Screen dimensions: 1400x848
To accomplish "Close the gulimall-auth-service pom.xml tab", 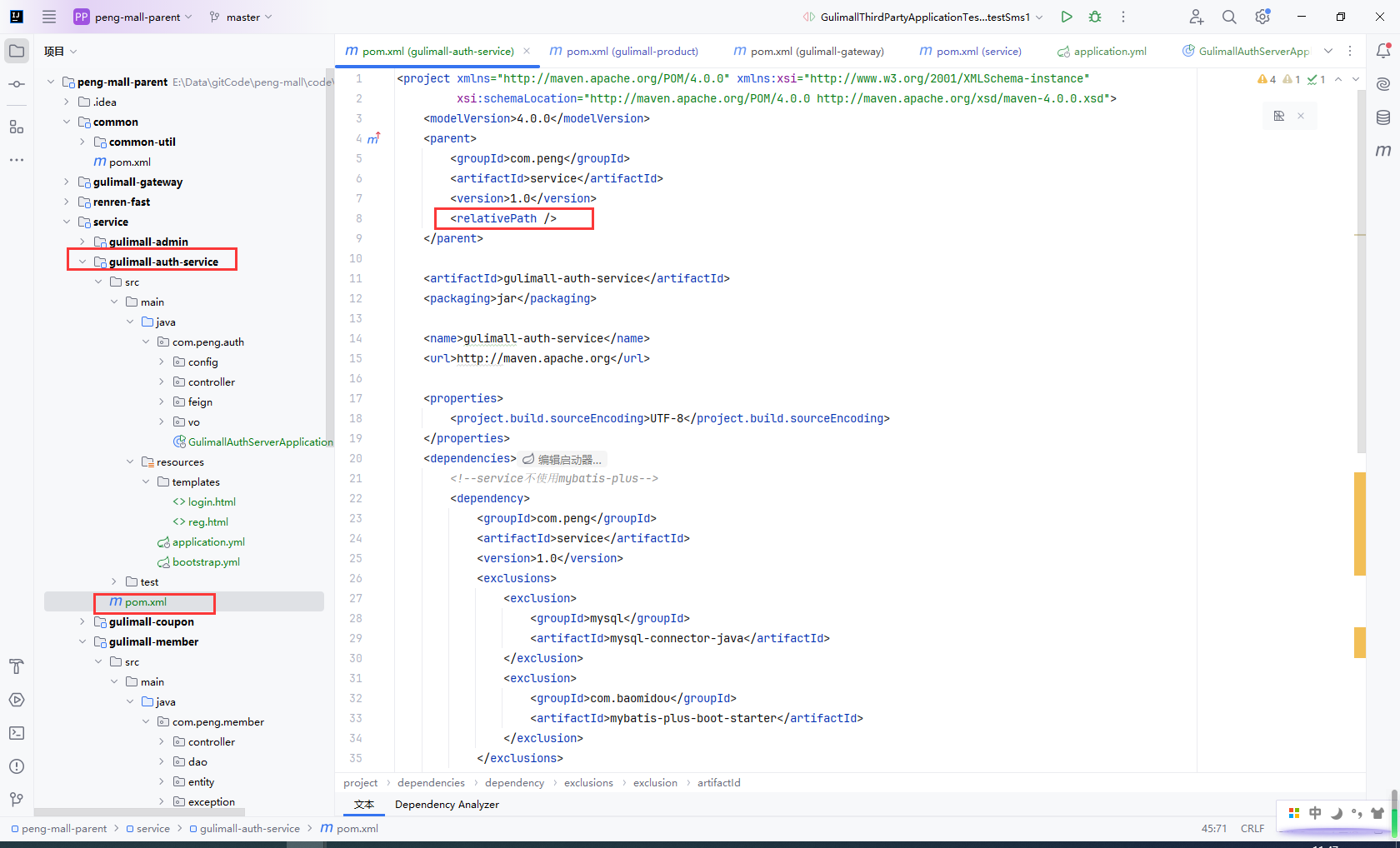I will [527, 51].
